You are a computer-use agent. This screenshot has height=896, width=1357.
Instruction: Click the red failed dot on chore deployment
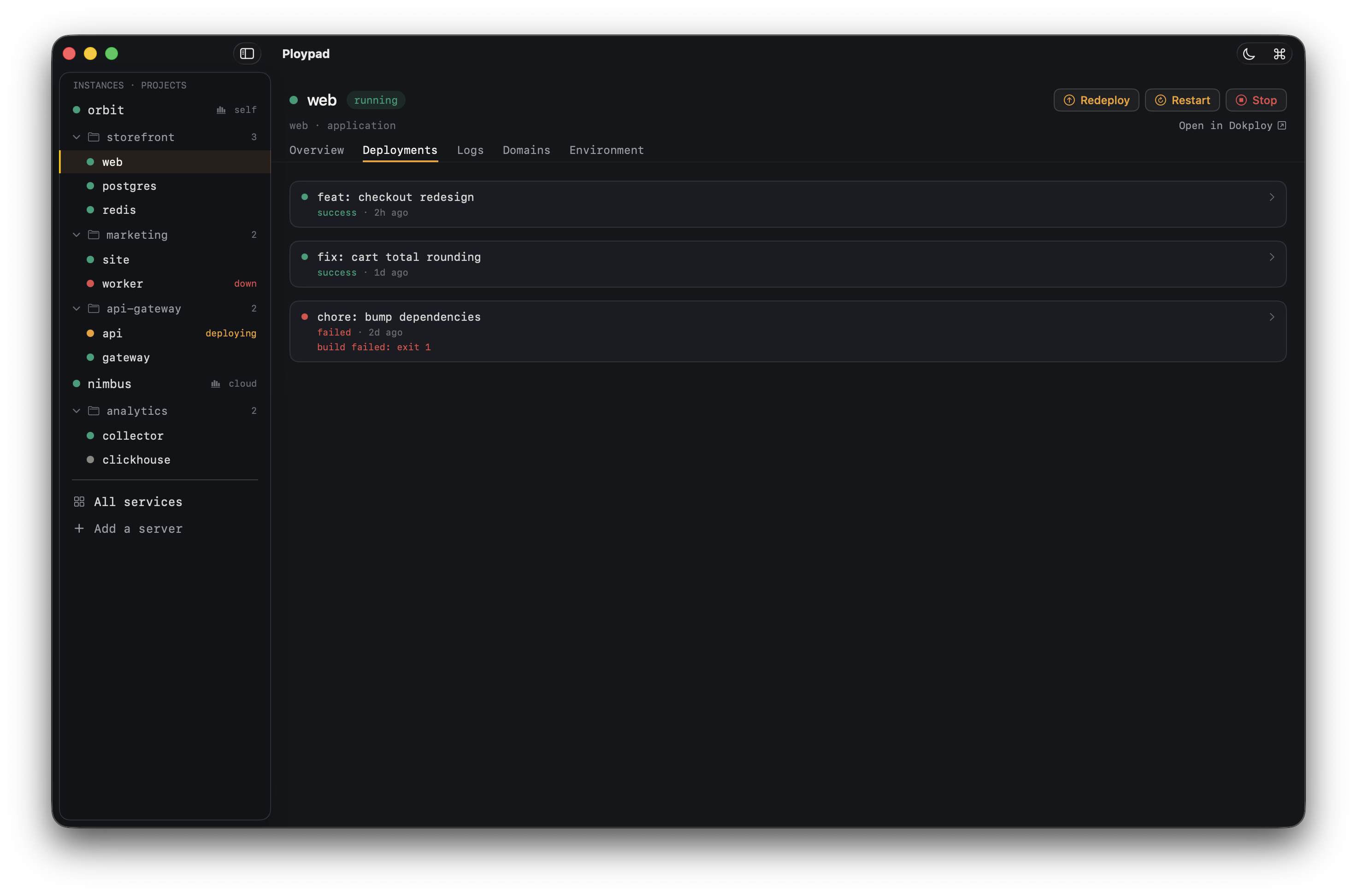tap(305, 317)
